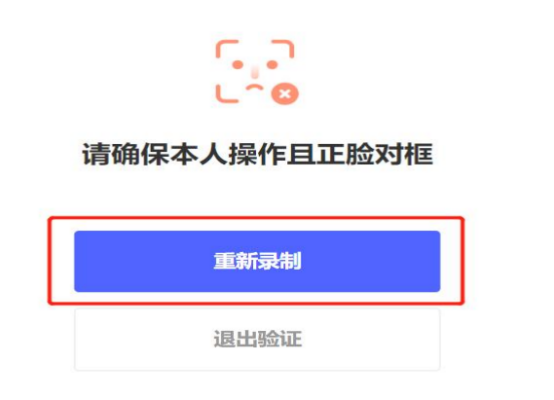Click the heading 请确保本人操作且正脸对框
The width and height of the screenshot is (554, 400).
pos(258,154)
